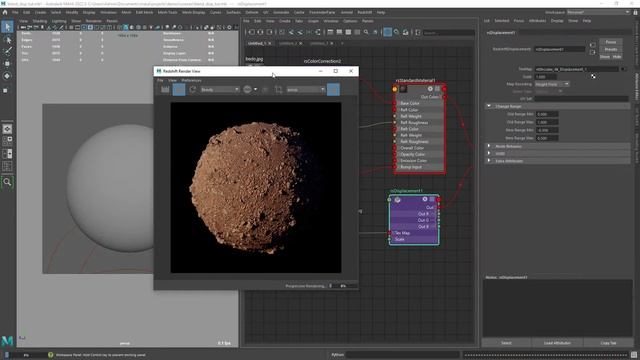This screenshot has height=360, width=640.
Task: Open the Workspace selector dropdown
Action: point(598,13)
